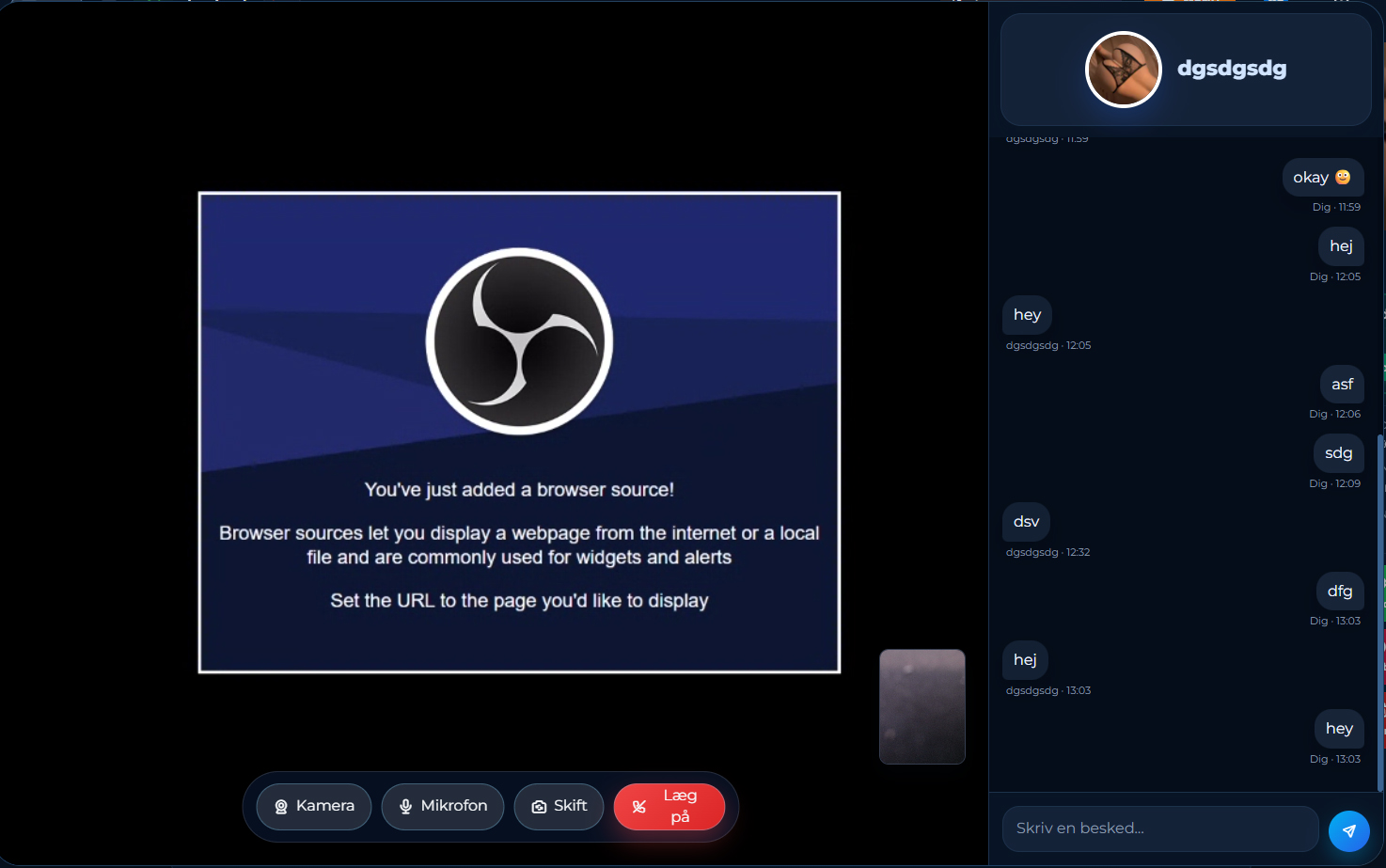This screenshot has width=1386, height=868.
Task: Click the 'Dig · 11:59' timestamp
Action: 1336,208
